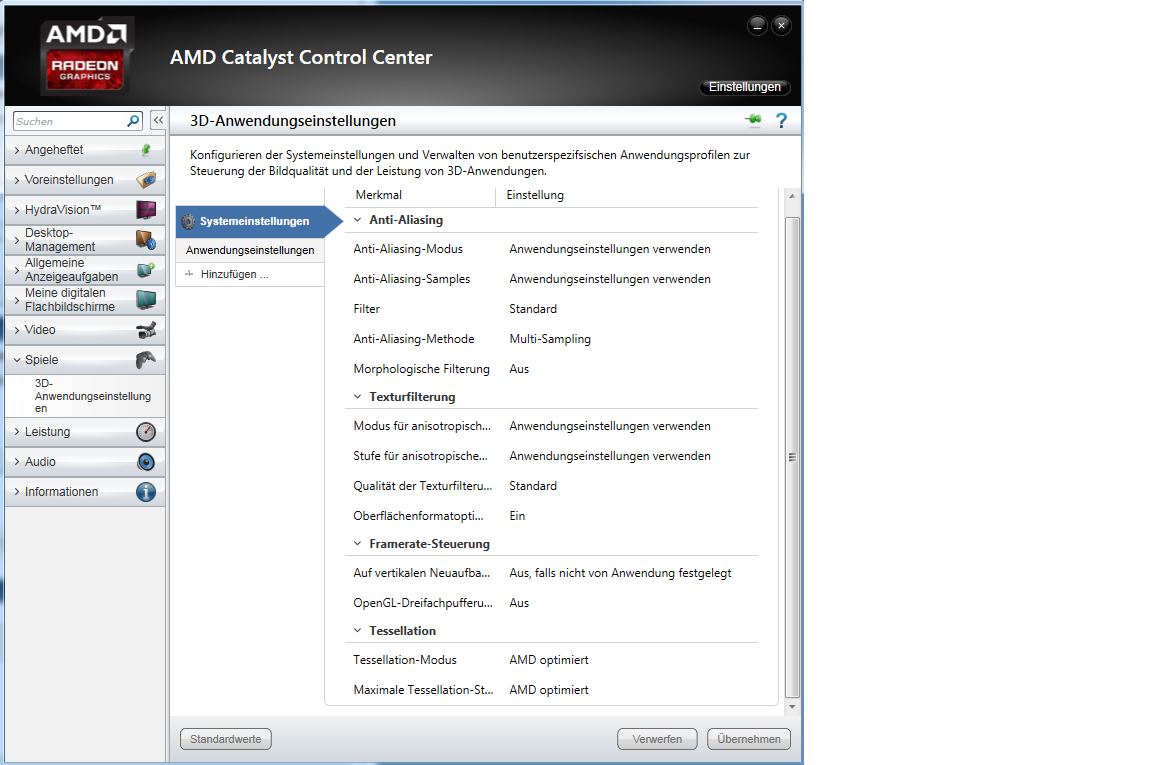
Task: Click the Übernehmen button
Action: point(749,739)
